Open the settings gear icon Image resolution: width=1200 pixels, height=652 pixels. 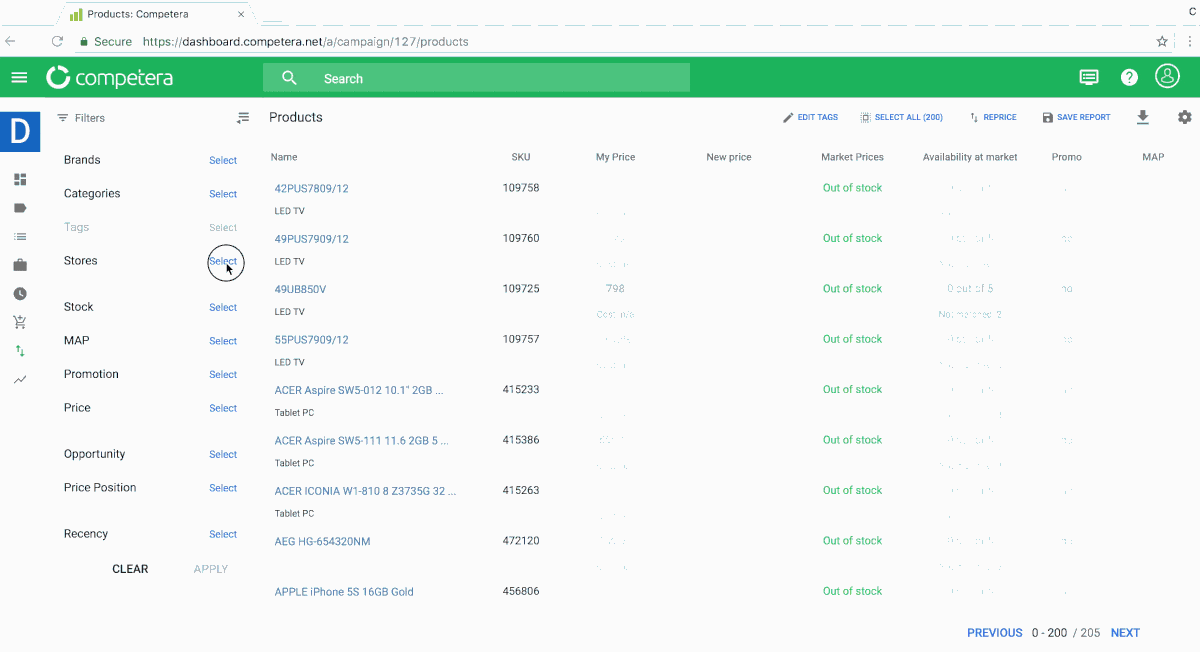pos(1185,117)
